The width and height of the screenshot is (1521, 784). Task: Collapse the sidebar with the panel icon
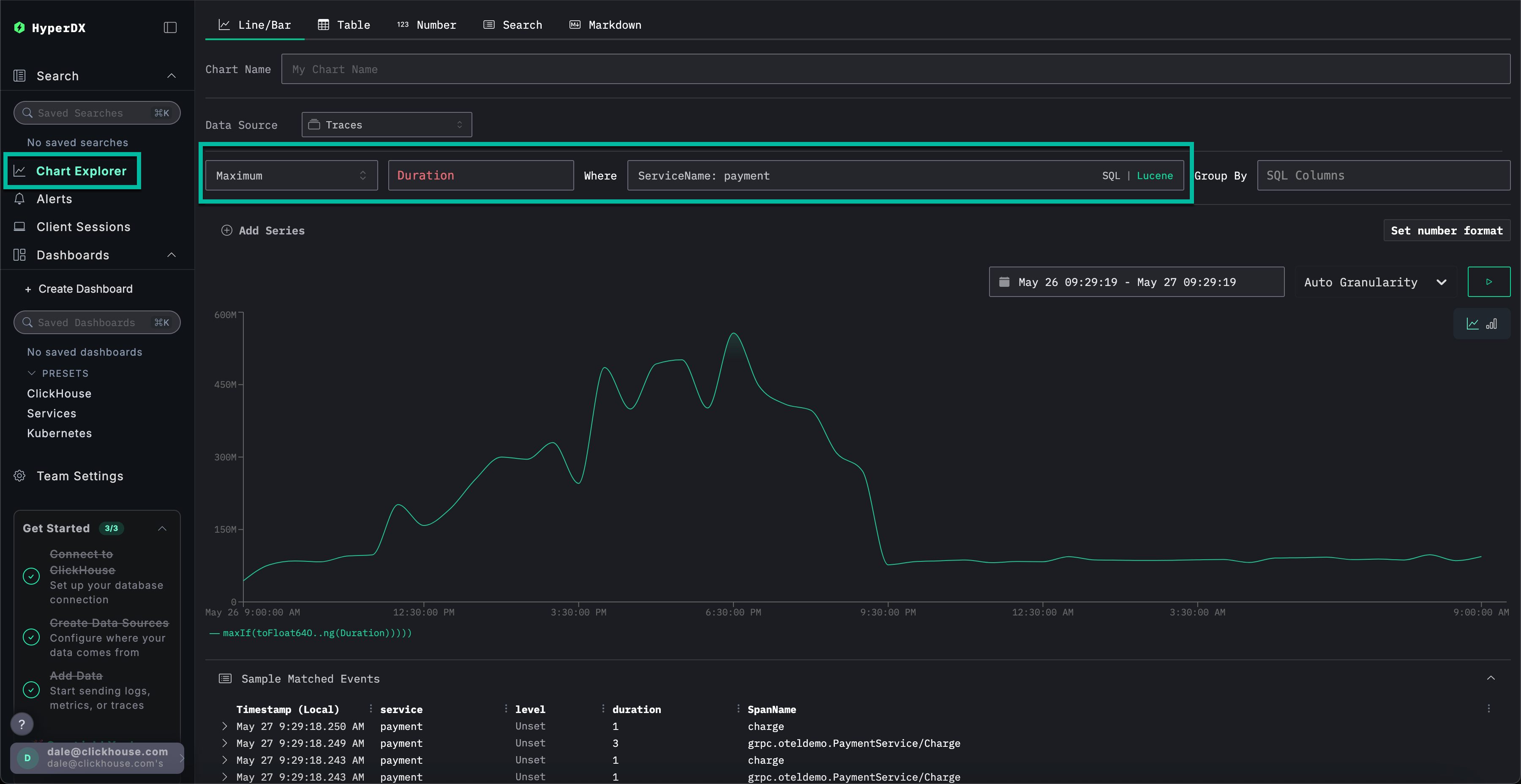(x=170, y=28)
